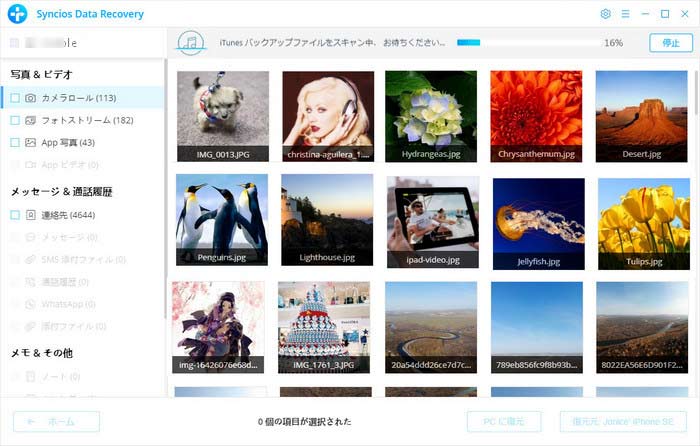Select カメラロール (113) category
Screen dimensions: 700x446
[x=83, y=98]
